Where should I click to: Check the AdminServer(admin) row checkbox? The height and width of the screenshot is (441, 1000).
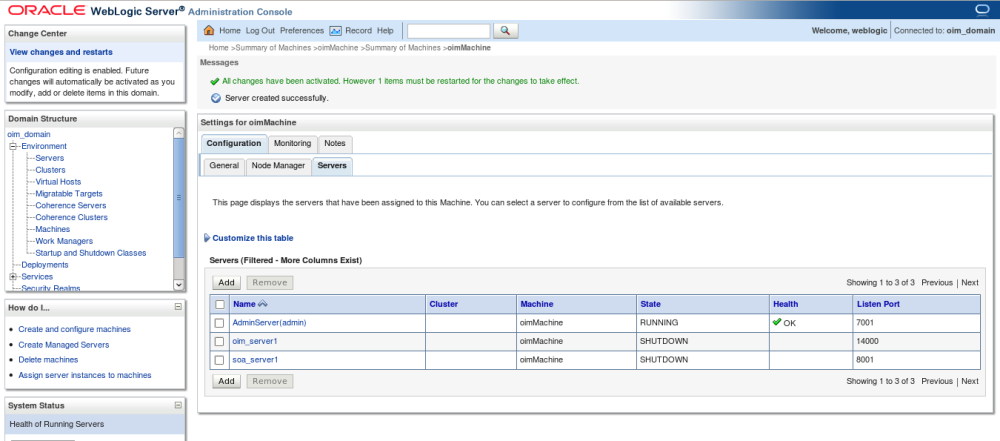[219, 323]
